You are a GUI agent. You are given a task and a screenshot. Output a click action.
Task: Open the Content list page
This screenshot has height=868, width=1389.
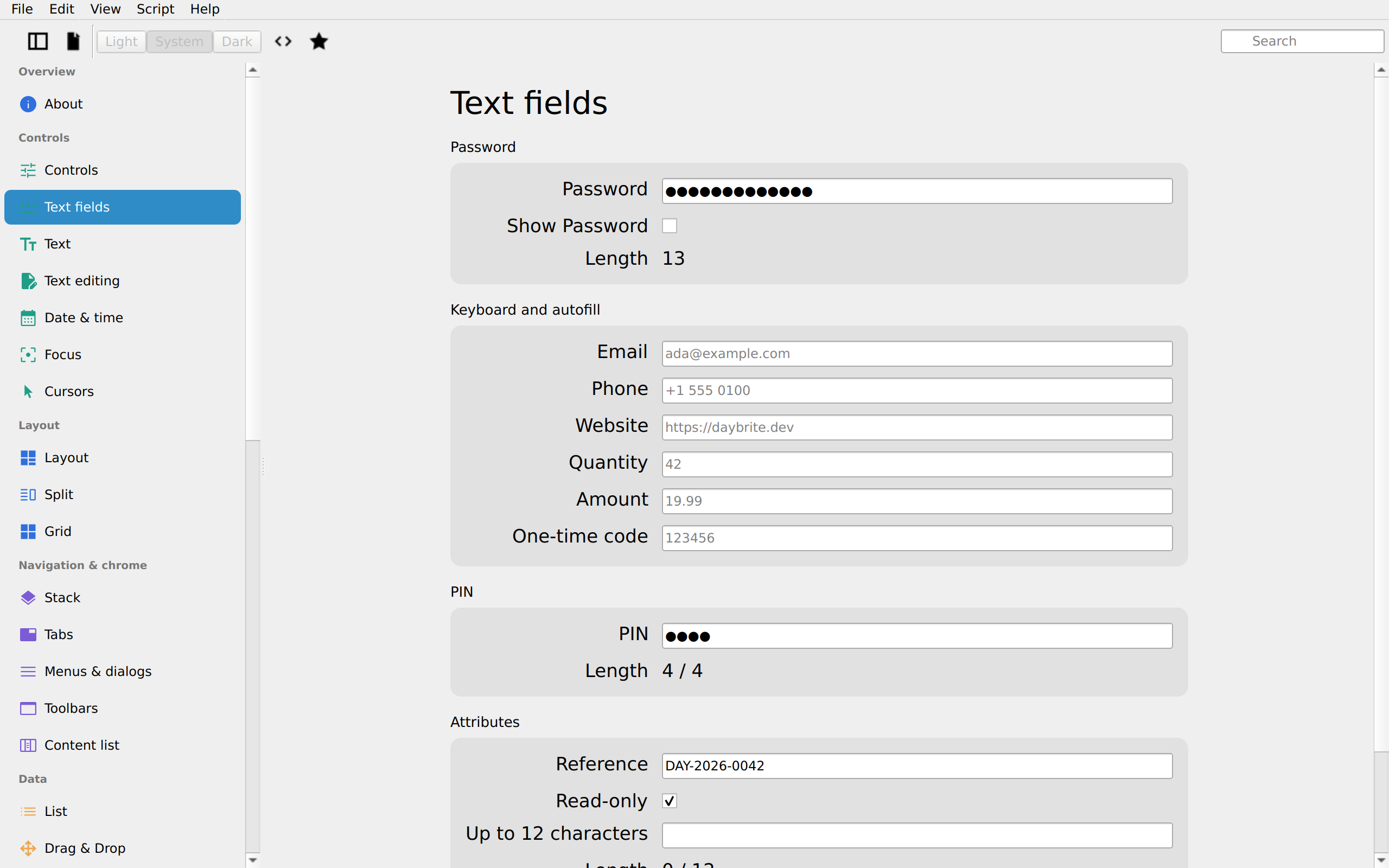pos(122,745)
